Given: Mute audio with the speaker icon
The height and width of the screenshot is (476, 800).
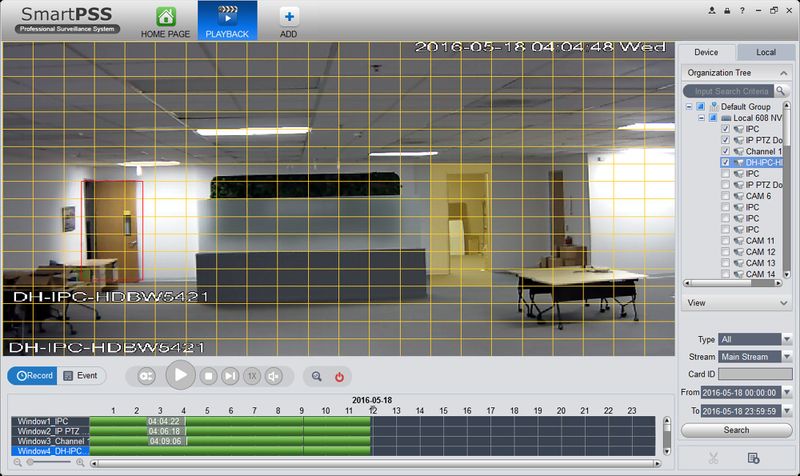Looking at the screenshot, I should 273,376.
